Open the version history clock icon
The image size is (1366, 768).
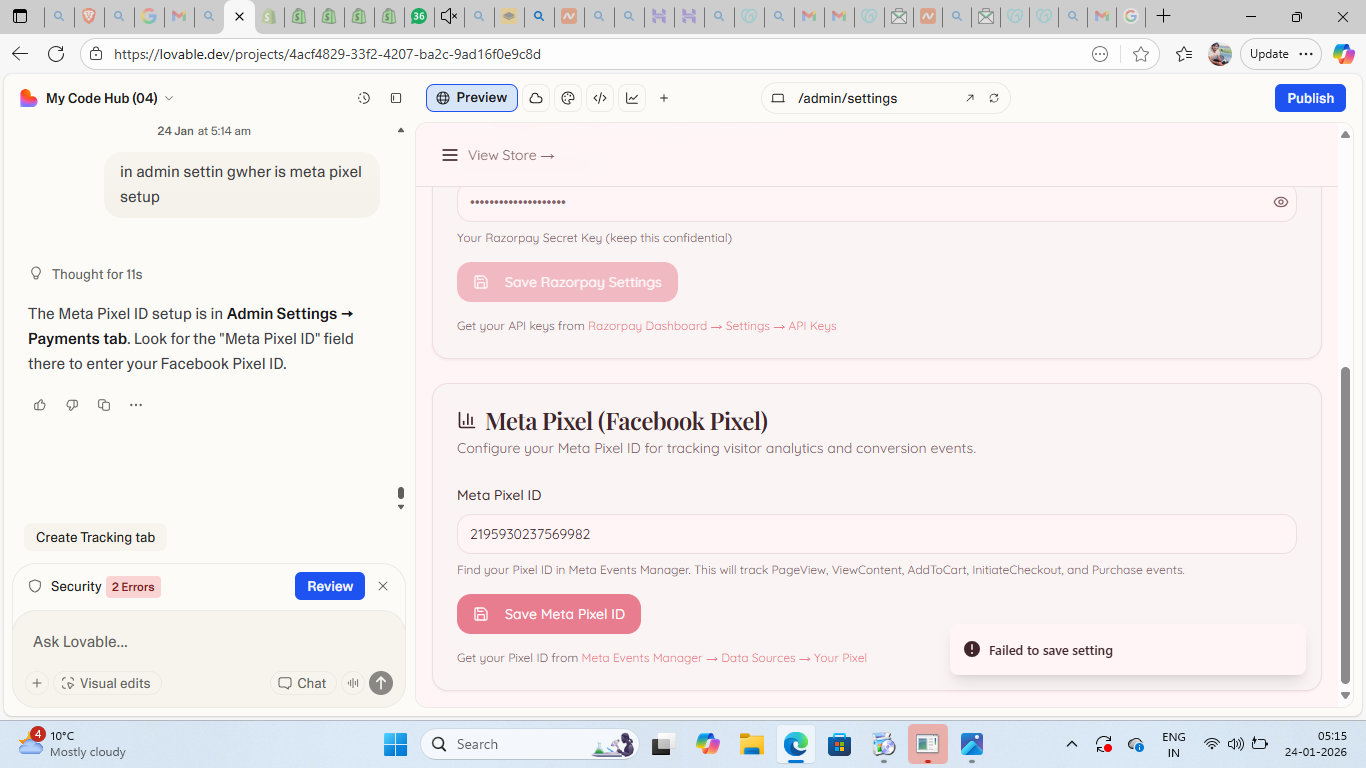pos(364,98)
